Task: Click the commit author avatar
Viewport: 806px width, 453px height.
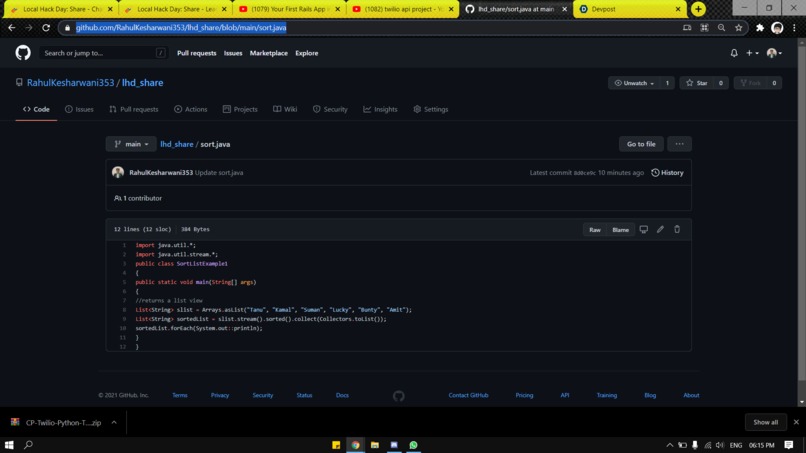Action: [118, 172]
